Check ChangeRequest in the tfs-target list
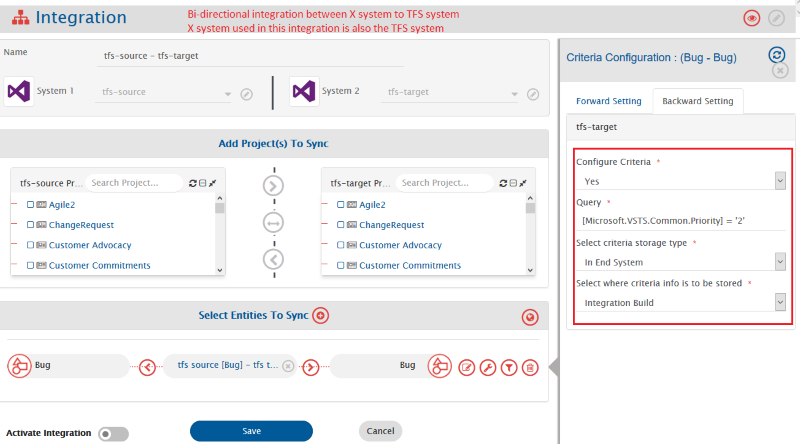The width and height of the screenshot is (800, 444). pos(341,225)
